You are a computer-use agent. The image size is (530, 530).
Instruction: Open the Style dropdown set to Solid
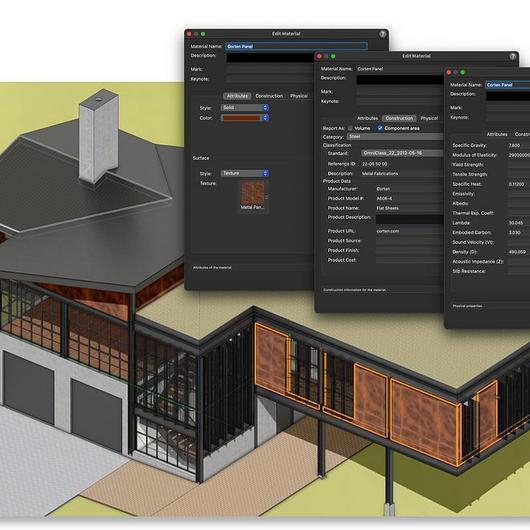[x=245, y=107]
